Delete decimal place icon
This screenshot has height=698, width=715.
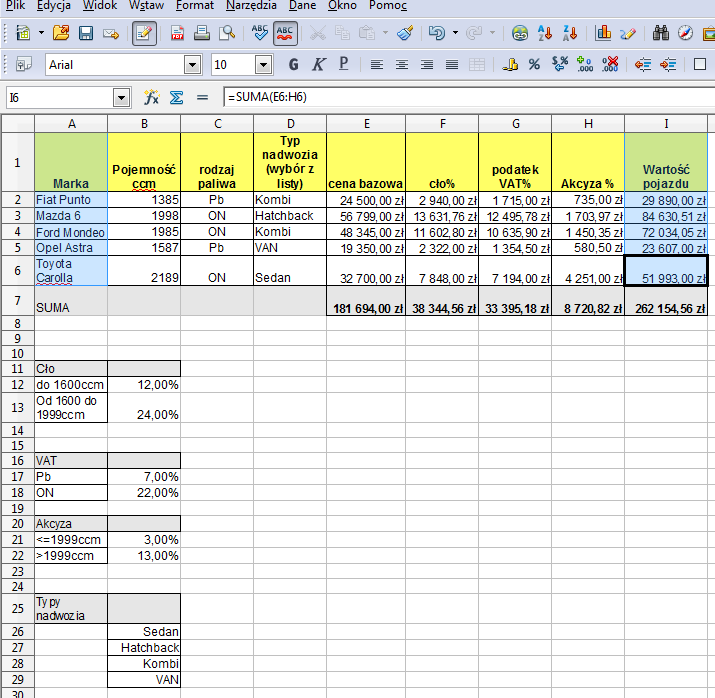click(x=610, y=65)
